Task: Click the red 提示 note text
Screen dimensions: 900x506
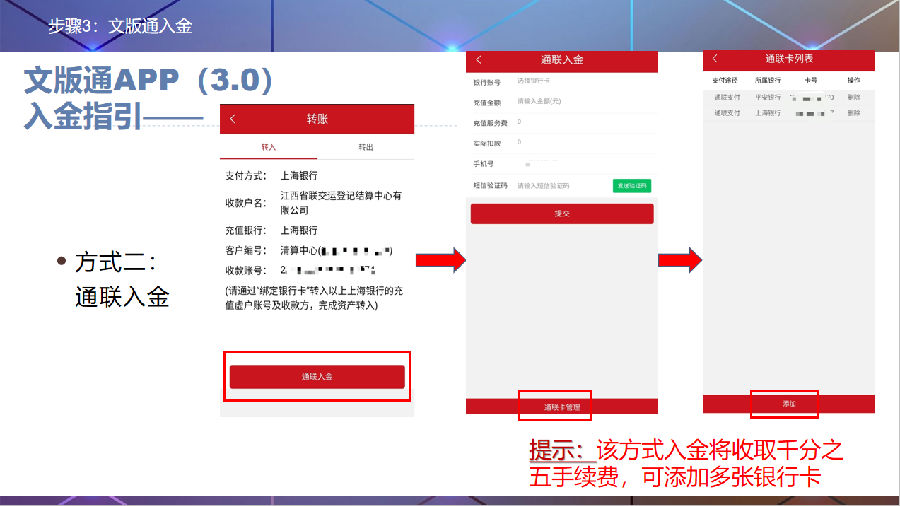Action: point(686,464)
